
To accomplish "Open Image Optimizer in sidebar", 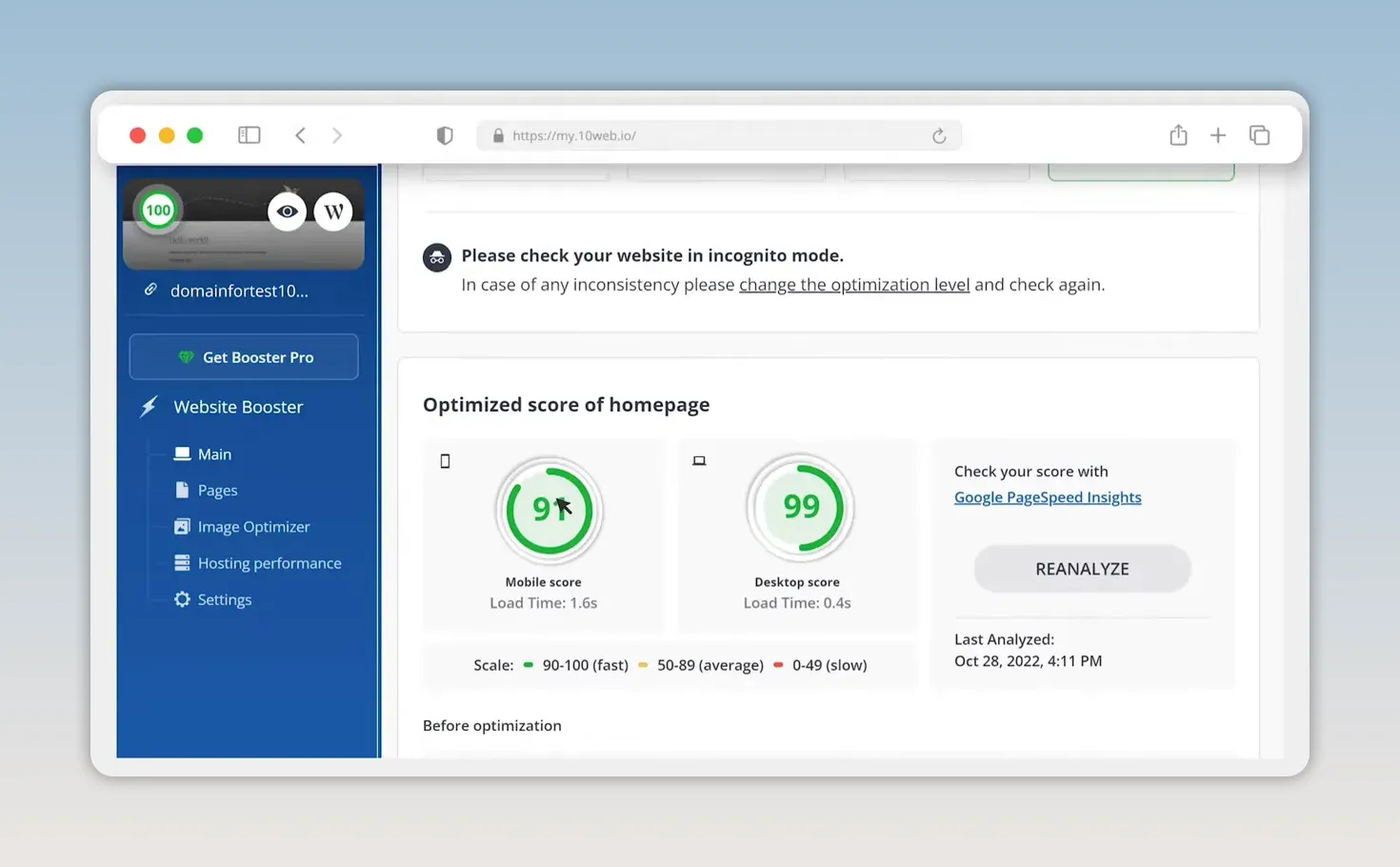I will [x=253, y=527].
